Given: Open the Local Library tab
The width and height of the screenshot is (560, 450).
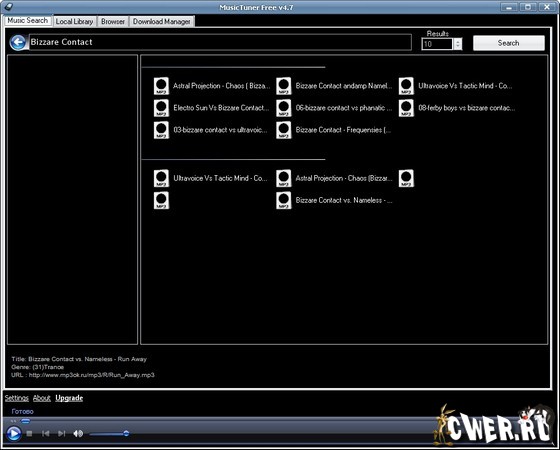Looking at the screenshot, I should pos(74,21).
